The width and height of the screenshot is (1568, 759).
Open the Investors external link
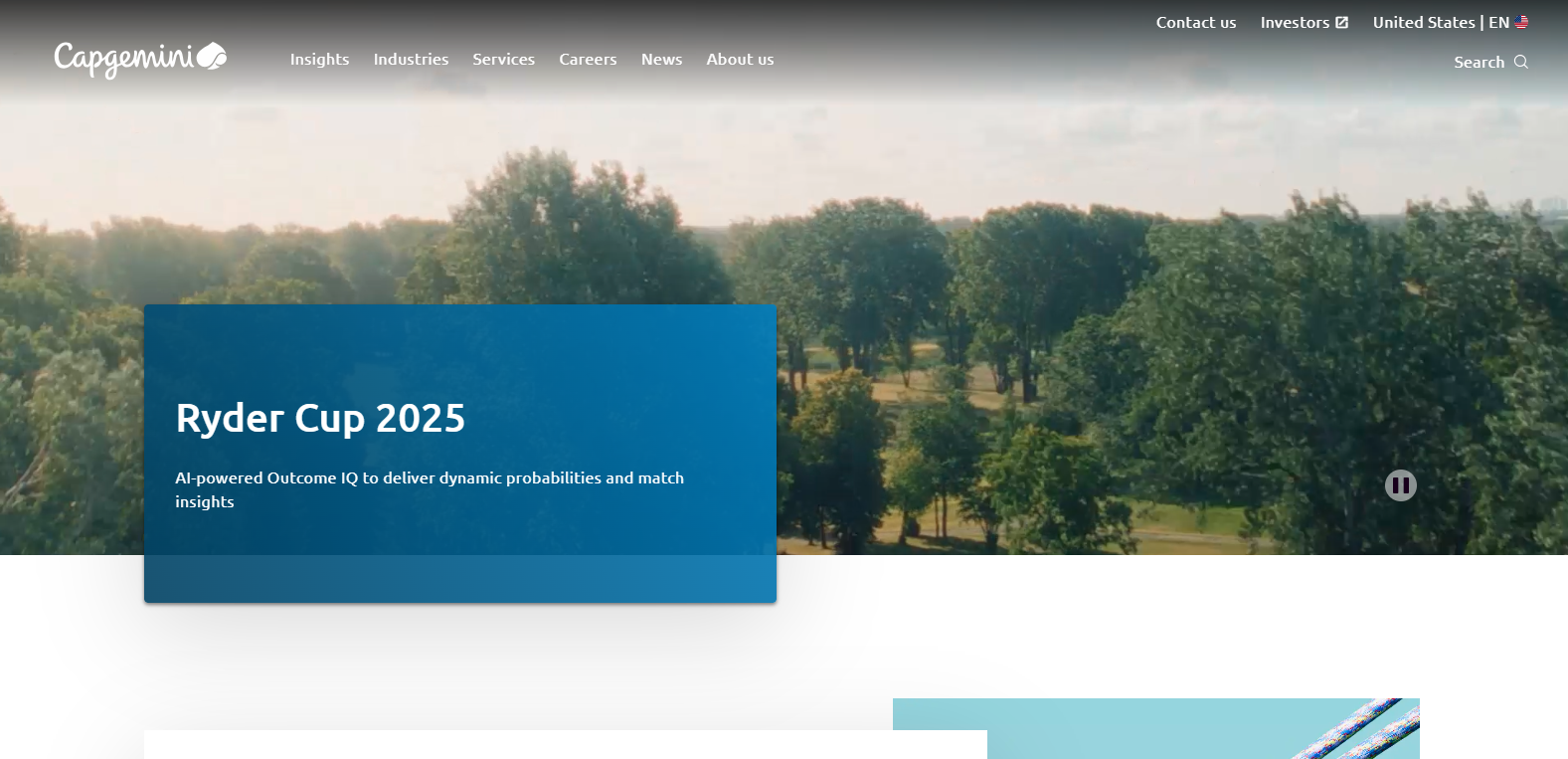coord(1304,22)
